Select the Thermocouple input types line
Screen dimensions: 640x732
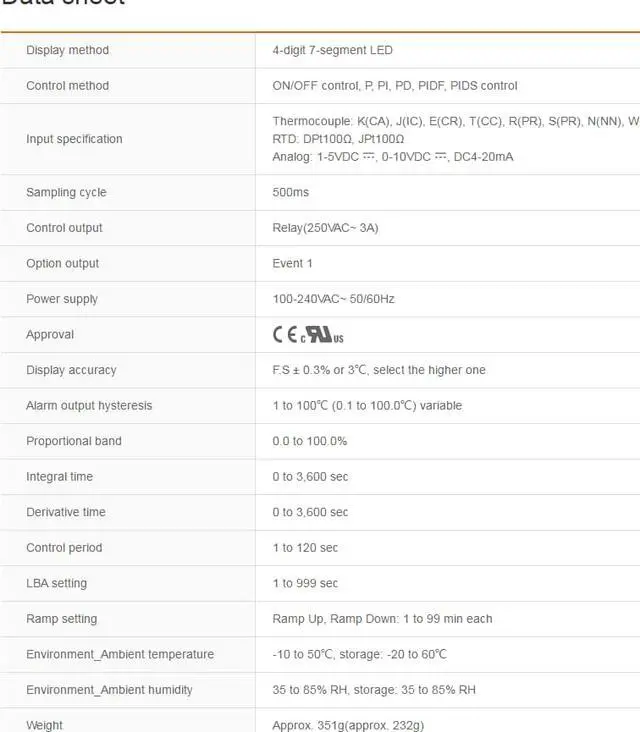point(456,121)
